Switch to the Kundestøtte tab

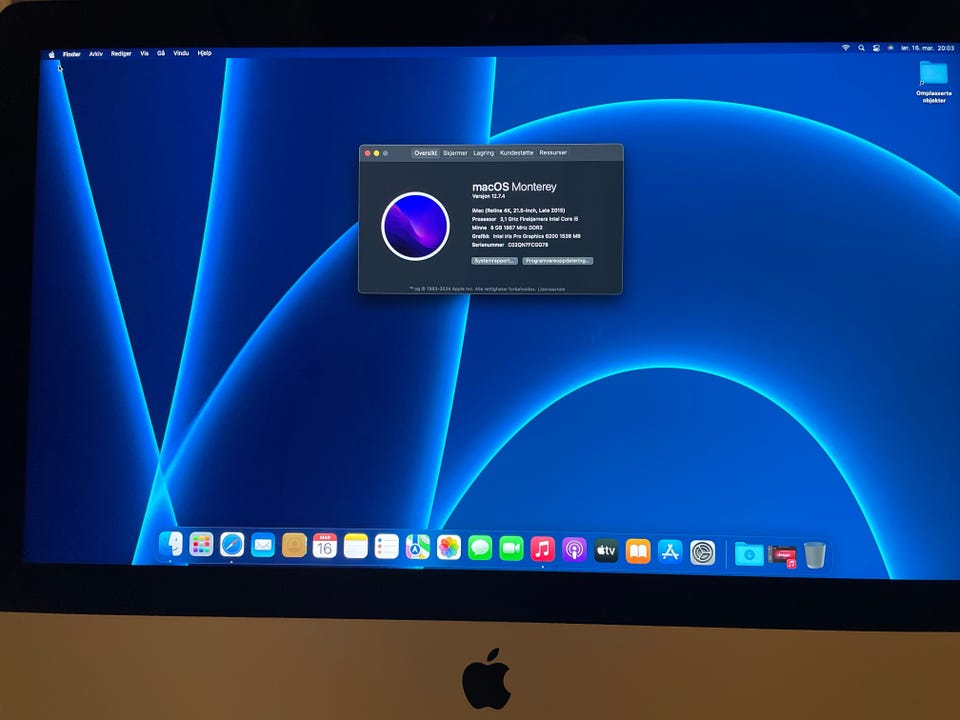(517, 152)
